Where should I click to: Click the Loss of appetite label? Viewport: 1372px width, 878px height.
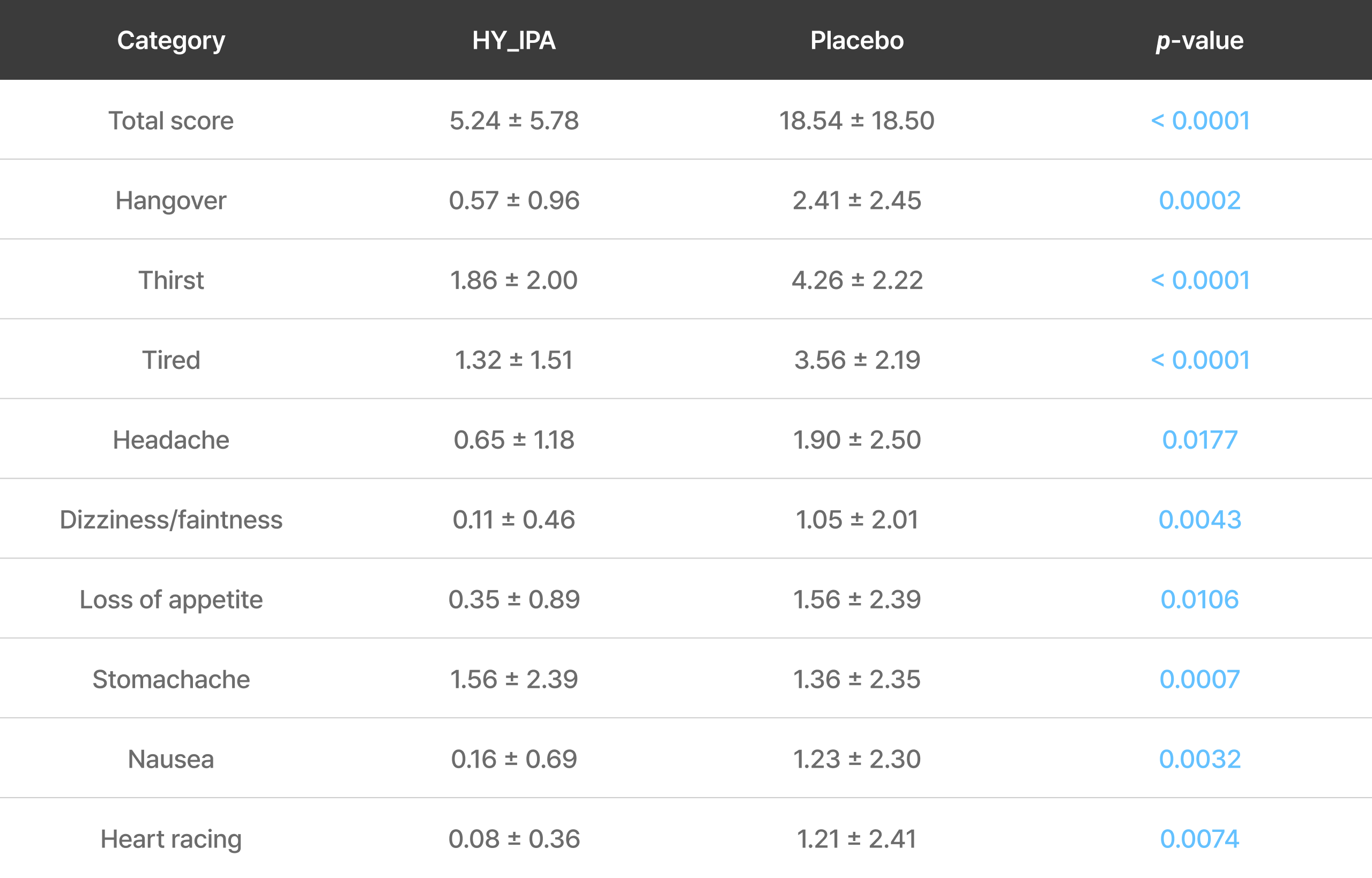(x=171, y=599)
